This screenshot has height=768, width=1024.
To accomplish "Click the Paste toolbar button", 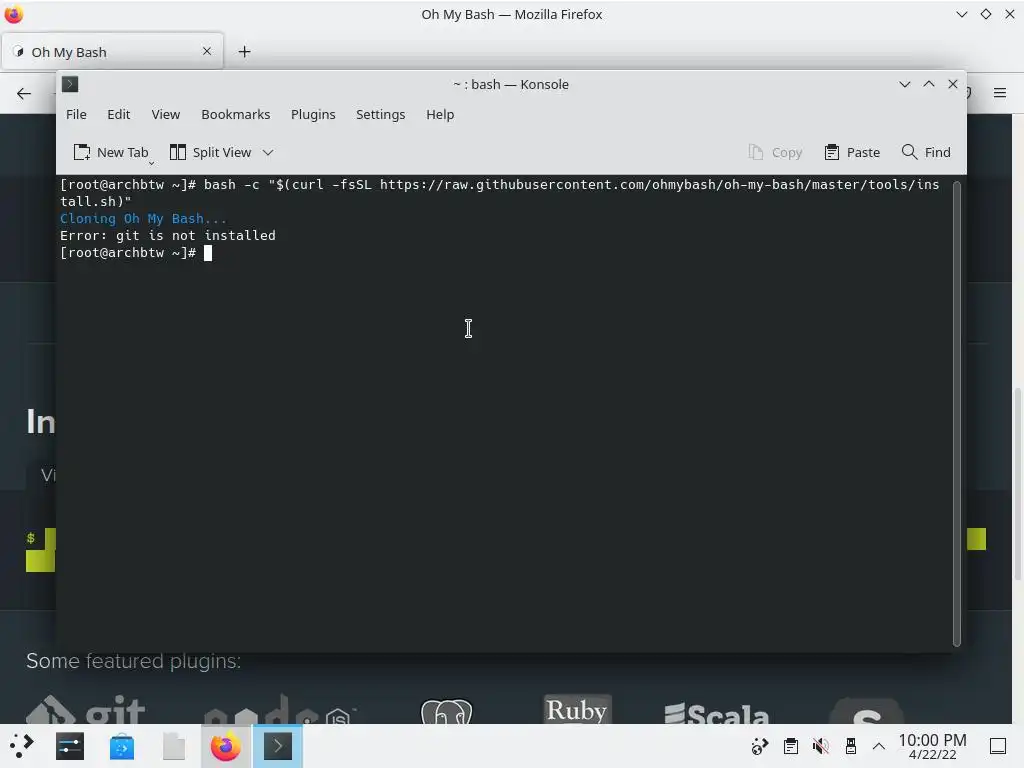I will tap(852, 152).
